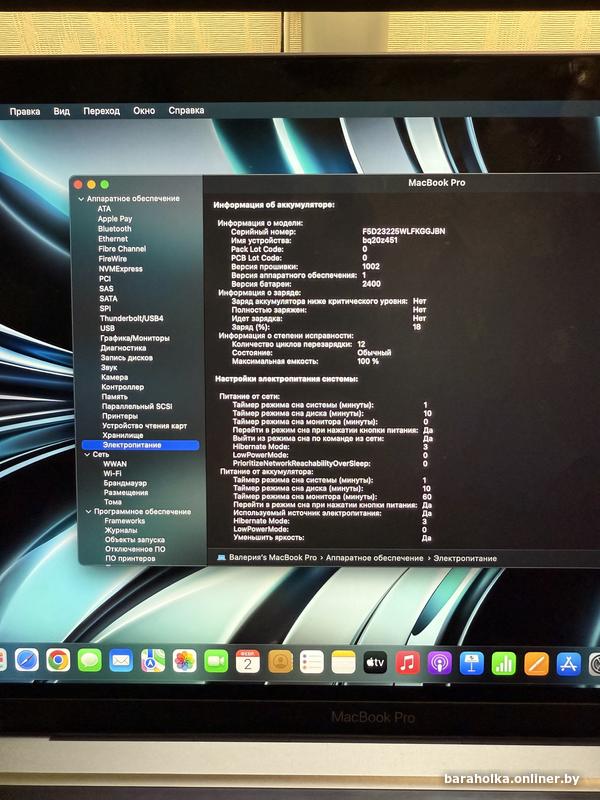Select USB in the sidebar
The width and height of the screenshot is (600, 800).
pyautogui.click(x=107, y=328)
